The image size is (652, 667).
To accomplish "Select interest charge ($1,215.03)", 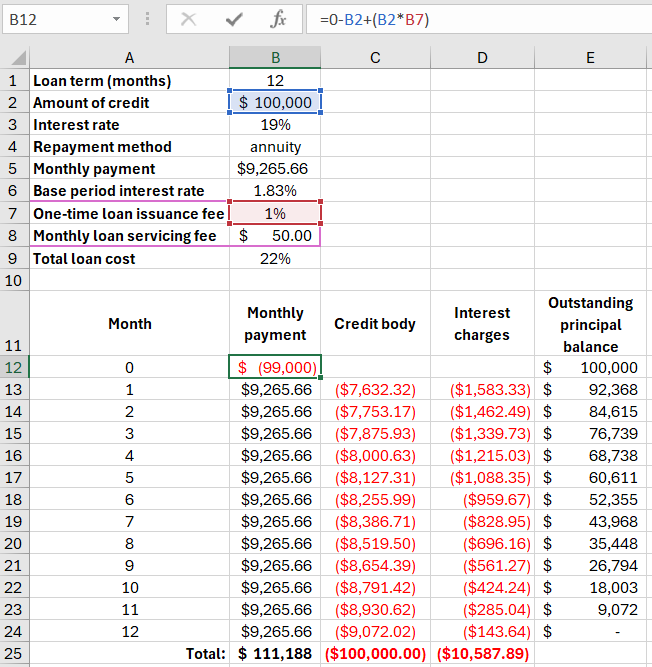I will 482,456.
